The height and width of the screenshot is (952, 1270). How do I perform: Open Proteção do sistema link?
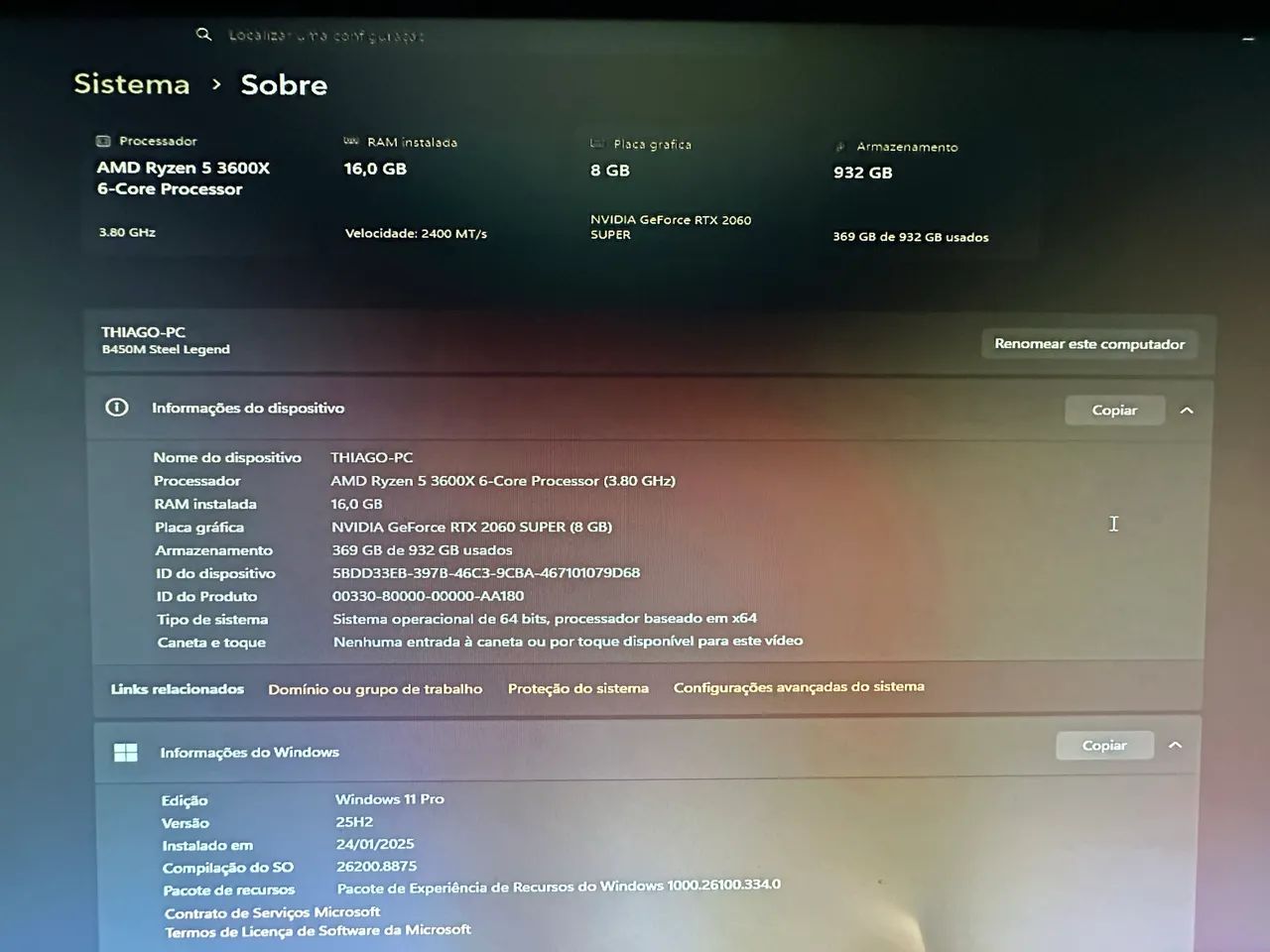(578, 688)
